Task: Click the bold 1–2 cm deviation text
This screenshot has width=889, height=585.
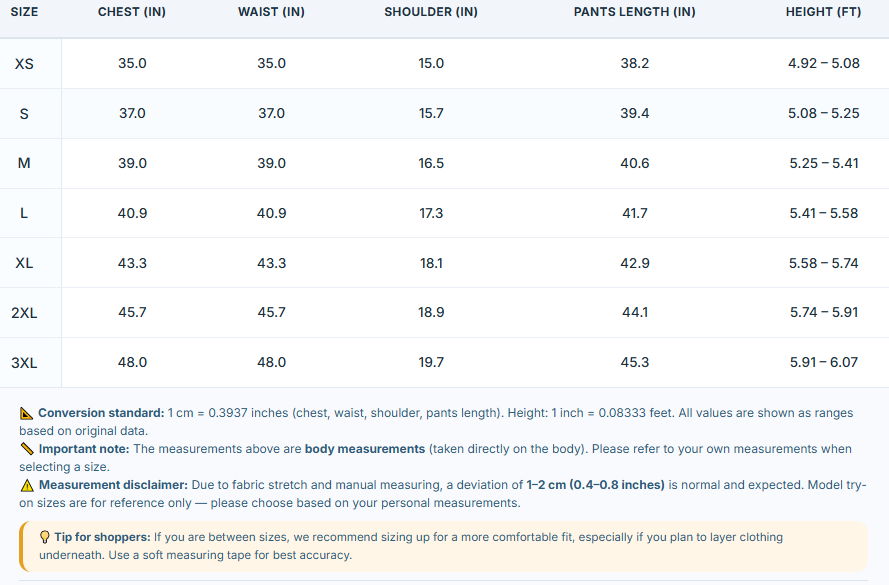Action: pyautogui.click(x=595, y=485)
